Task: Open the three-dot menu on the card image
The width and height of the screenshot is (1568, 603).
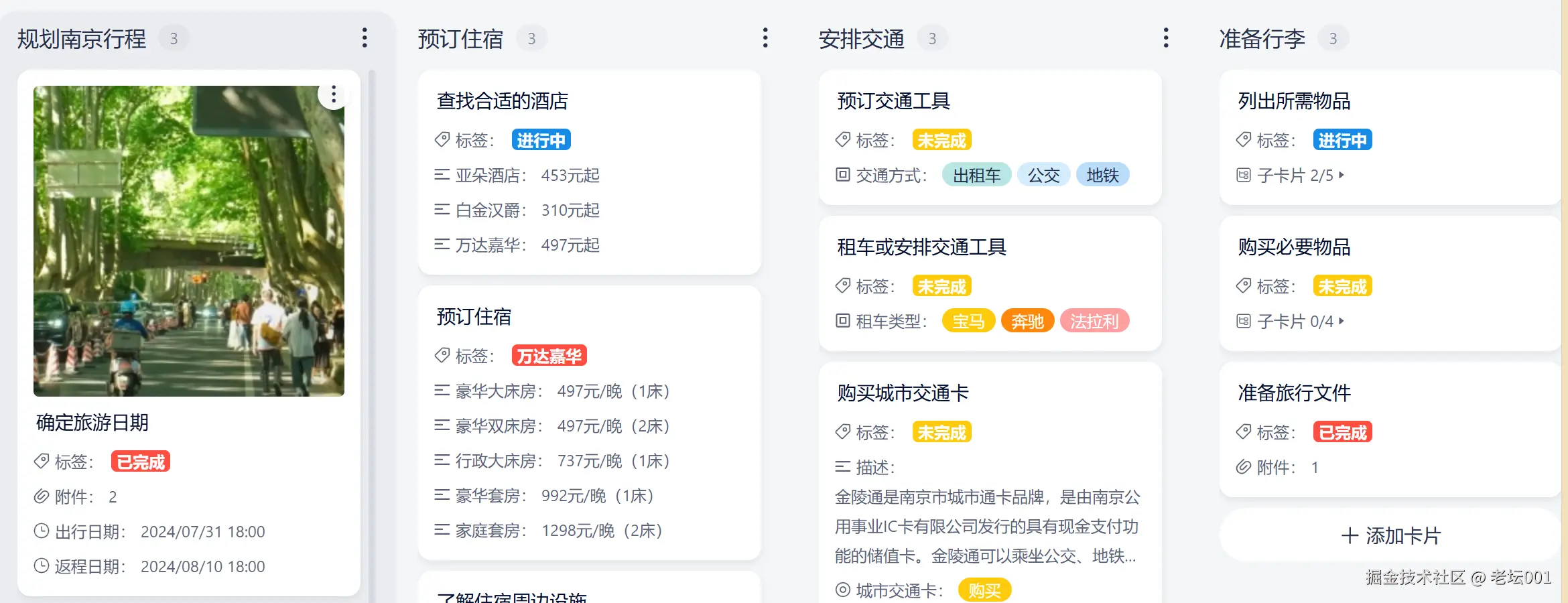Action: click(333, 94)
